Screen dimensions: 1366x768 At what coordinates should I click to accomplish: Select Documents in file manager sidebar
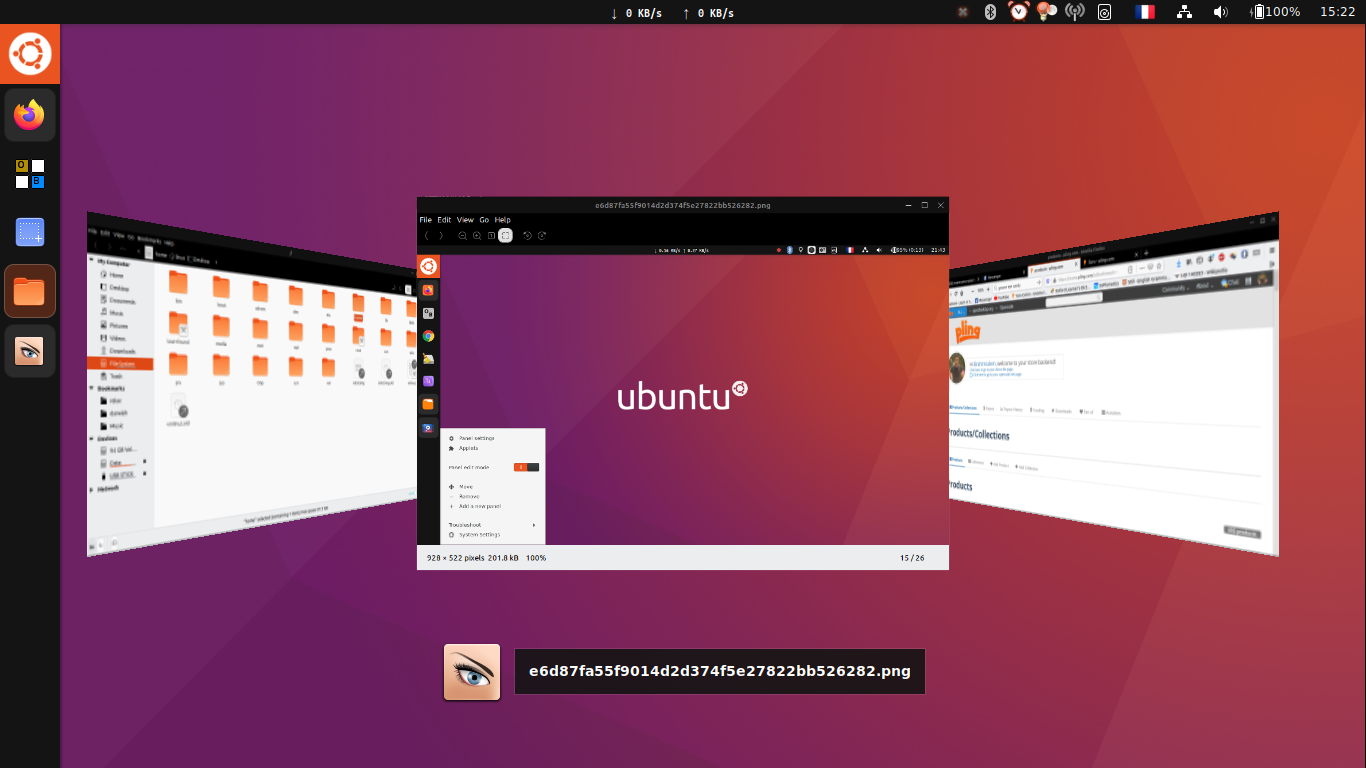coord(119,301)
